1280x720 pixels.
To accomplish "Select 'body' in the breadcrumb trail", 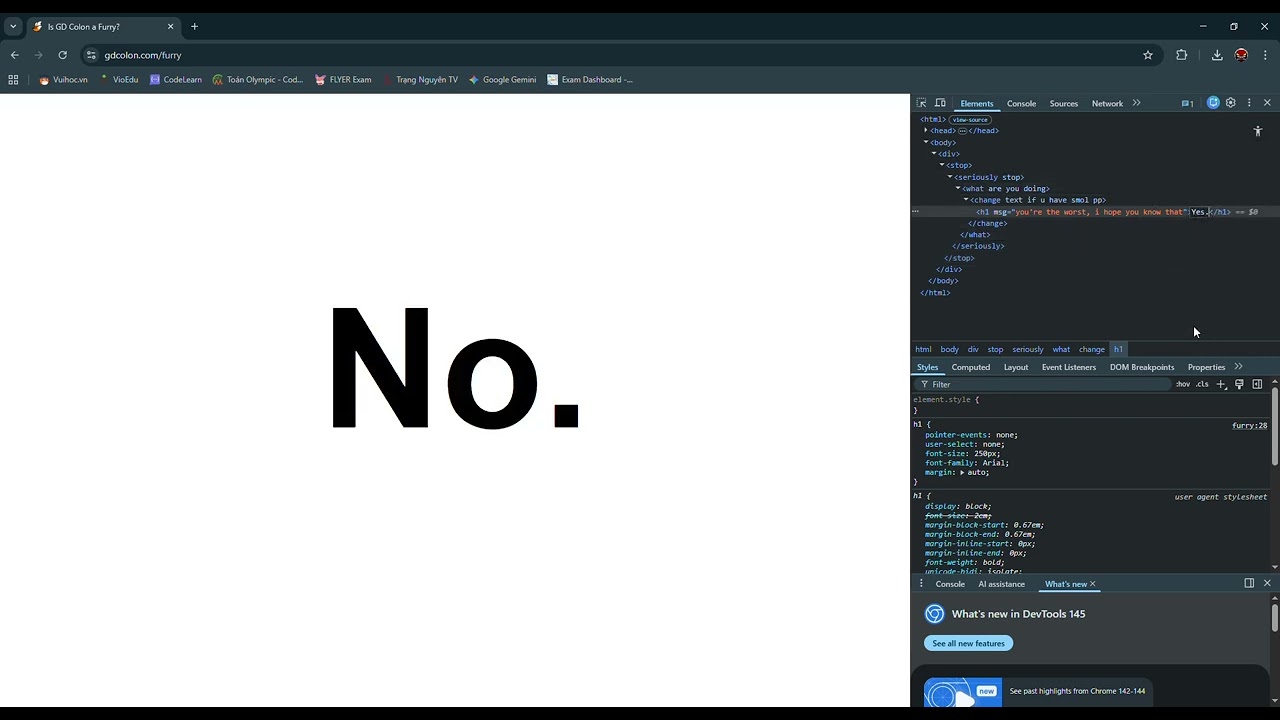I will 949,349.
